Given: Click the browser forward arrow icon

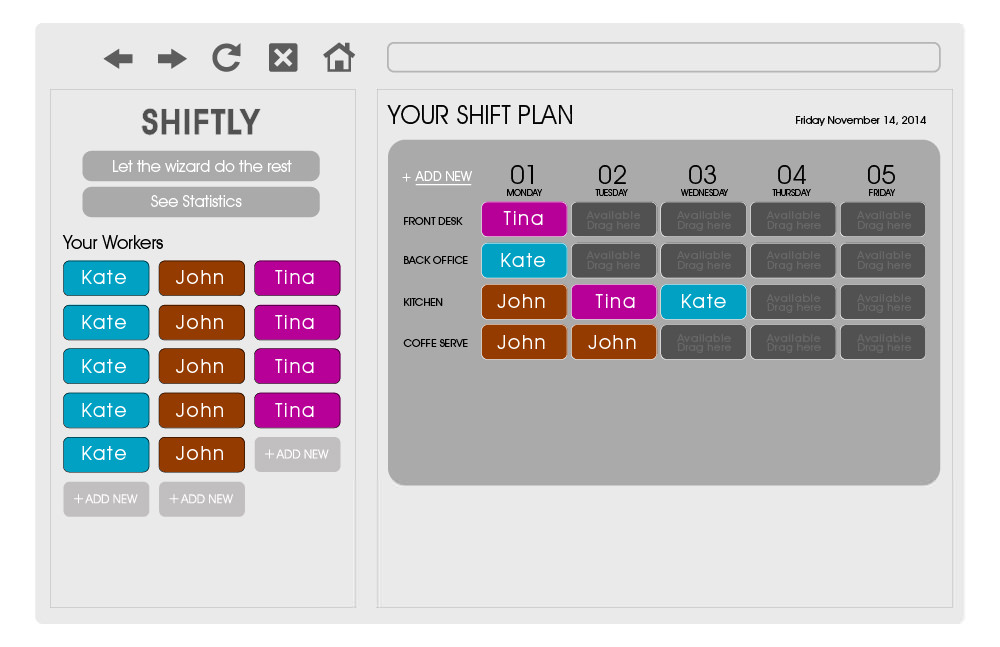Looking at the screenshot, I should click(172, 59).
